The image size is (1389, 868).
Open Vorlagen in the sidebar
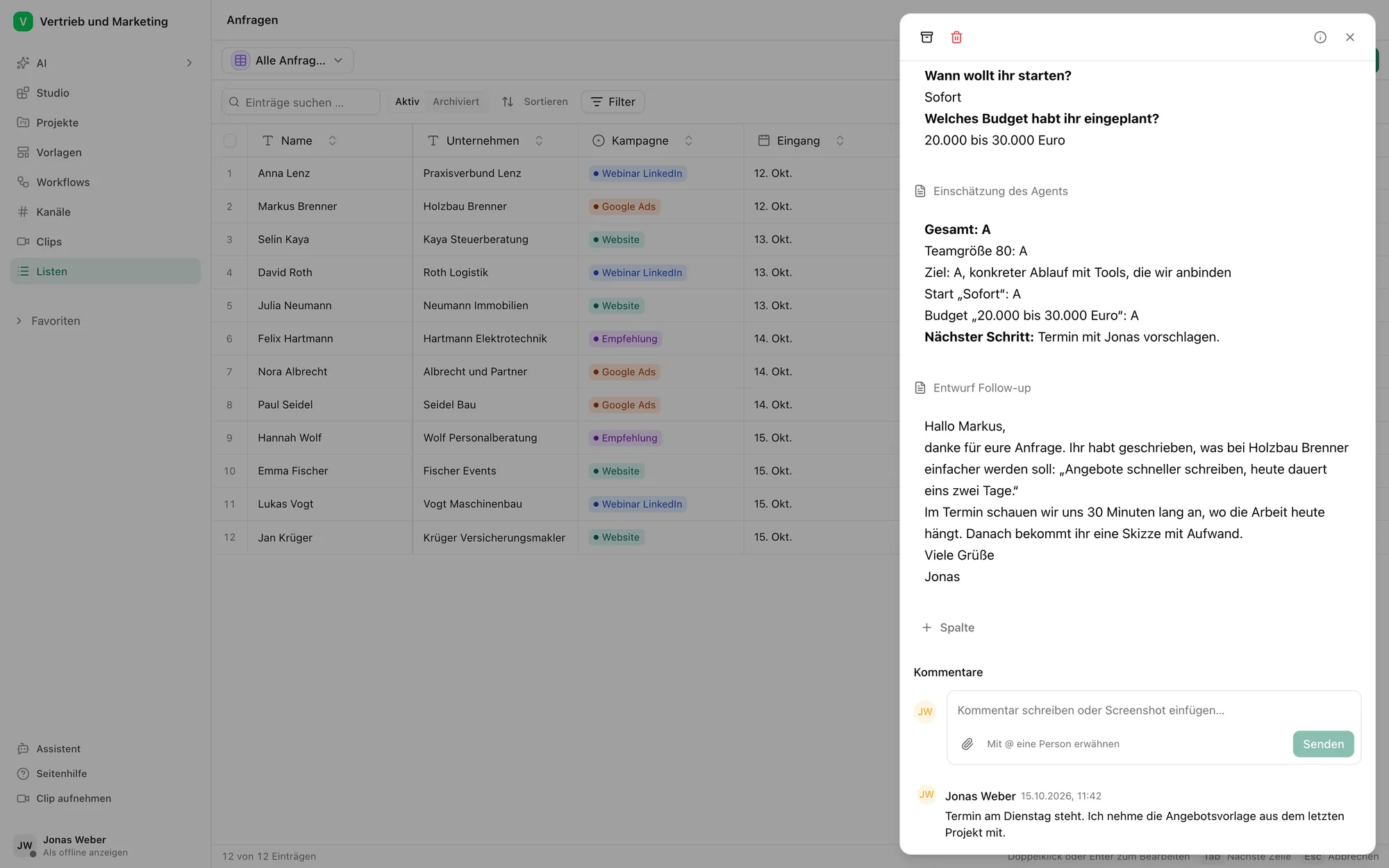coord(105,153)
